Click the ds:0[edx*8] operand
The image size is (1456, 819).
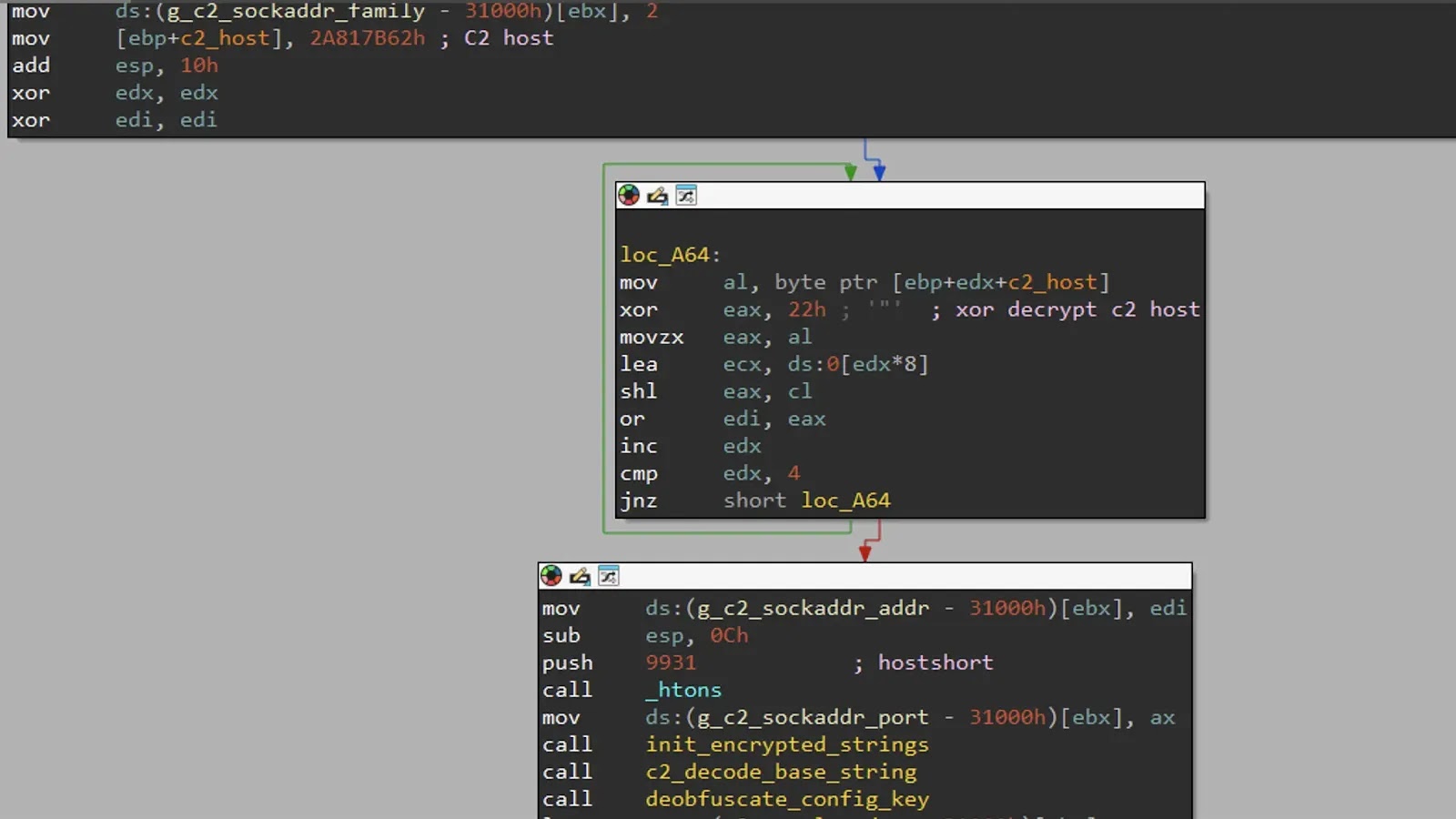pos(858,364)
